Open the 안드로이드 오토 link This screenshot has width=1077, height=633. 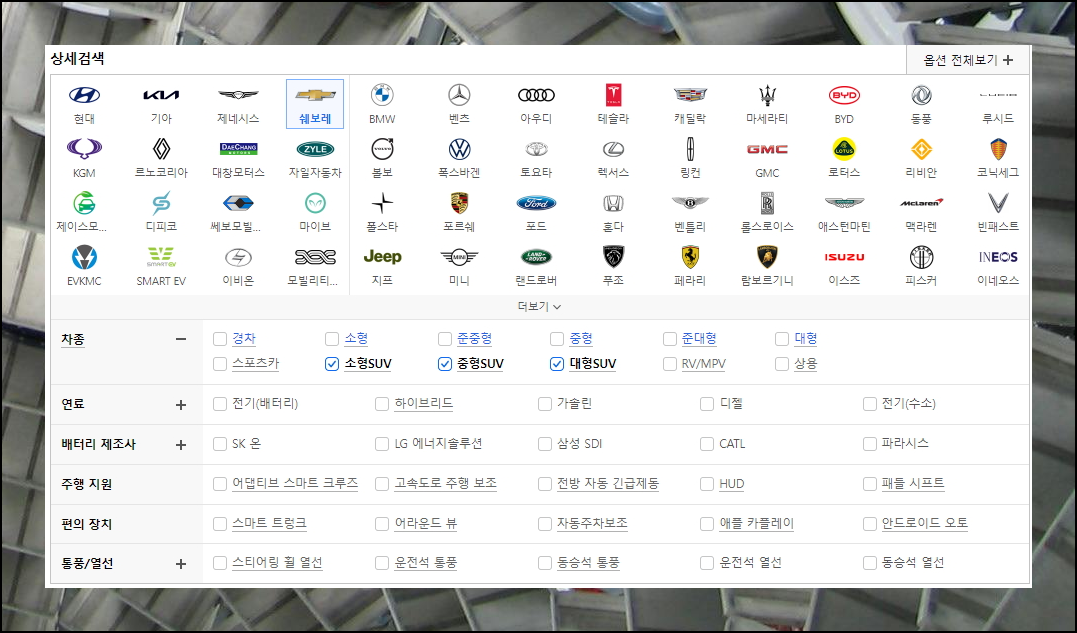coord(925,523)
